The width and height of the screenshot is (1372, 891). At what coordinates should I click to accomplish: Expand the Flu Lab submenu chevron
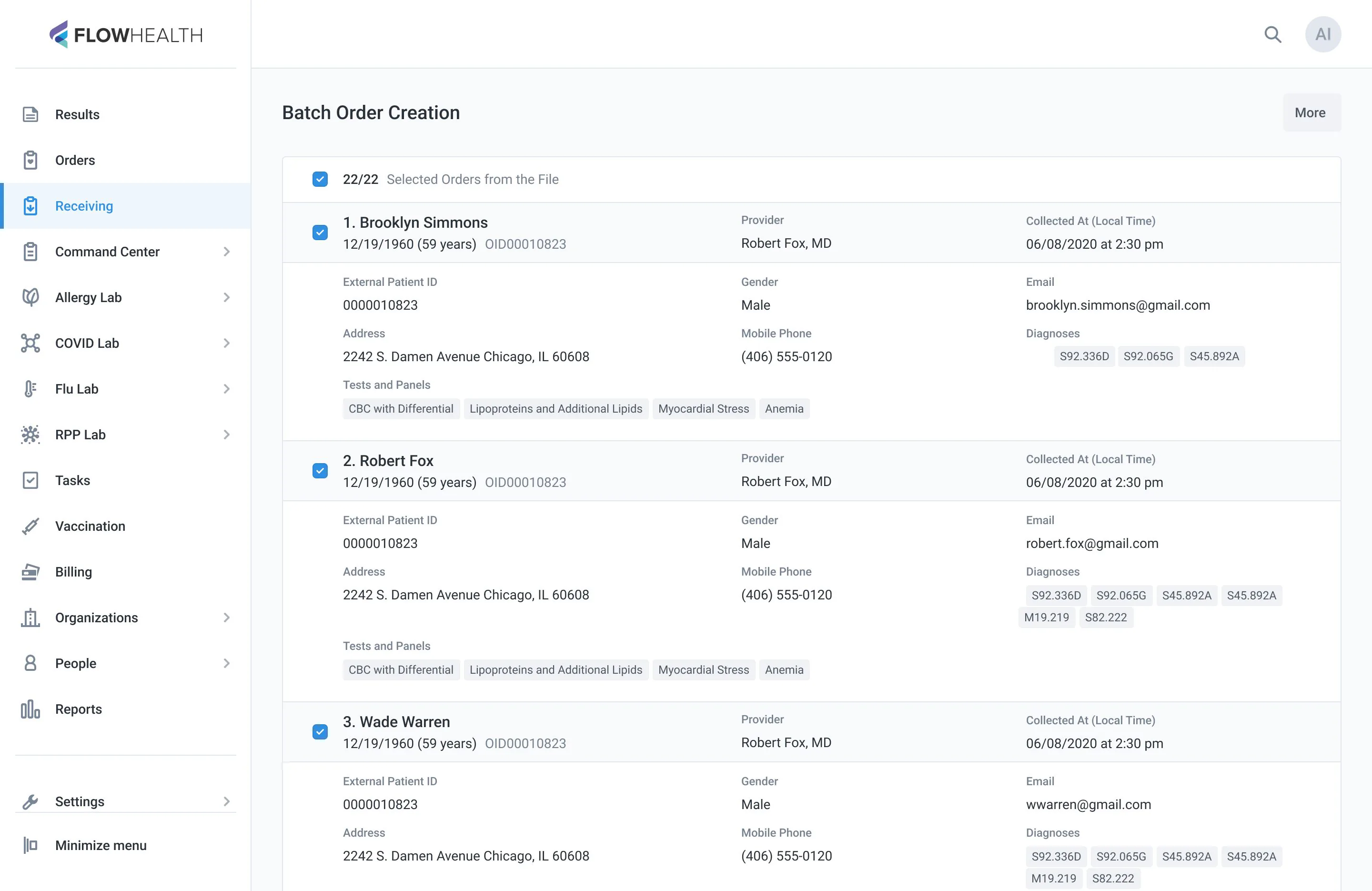coord(227,389)
